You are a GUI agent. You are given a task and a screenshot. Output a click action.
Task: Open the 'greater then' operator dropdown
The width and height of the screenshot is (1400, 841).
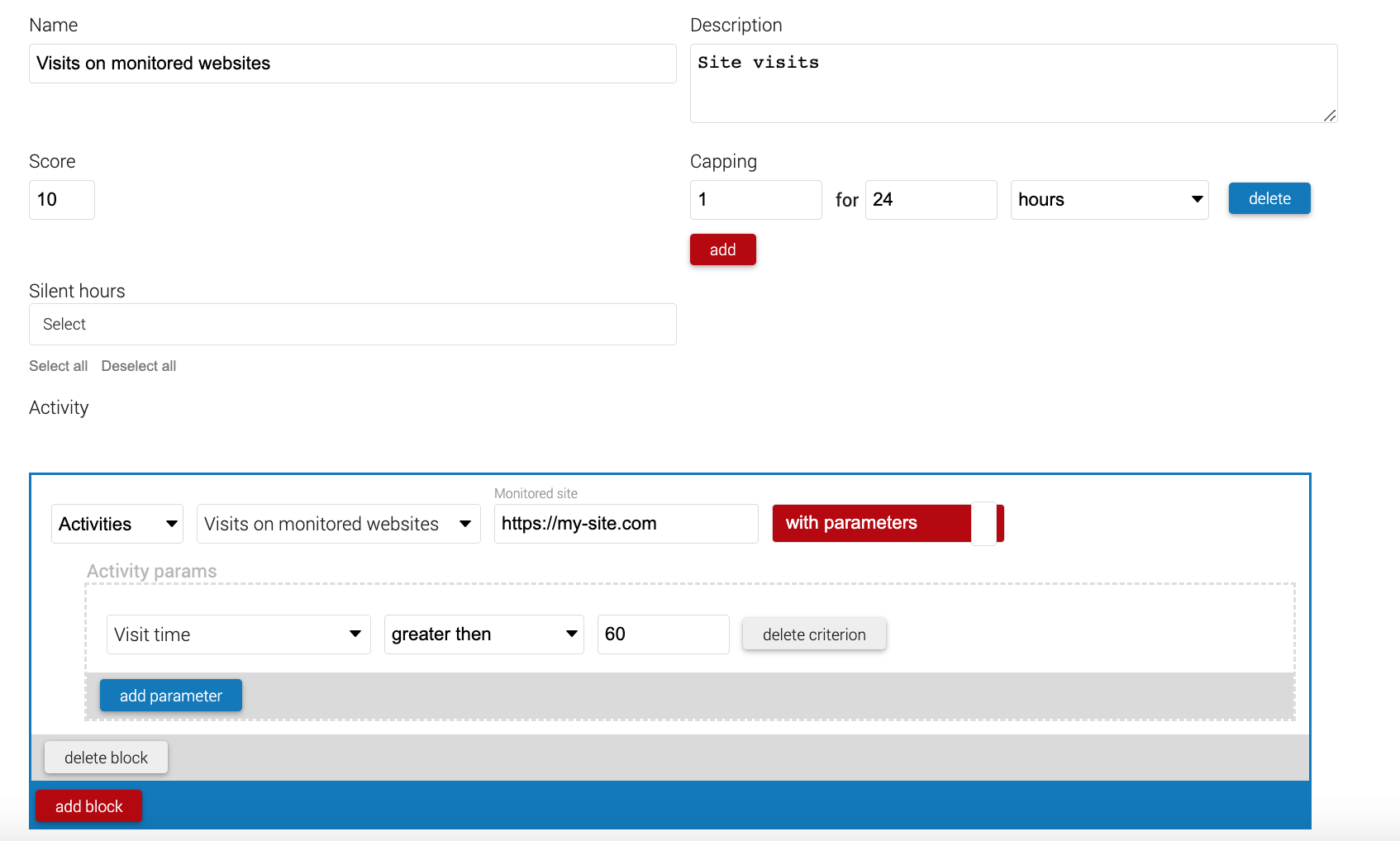click(484, 634)
